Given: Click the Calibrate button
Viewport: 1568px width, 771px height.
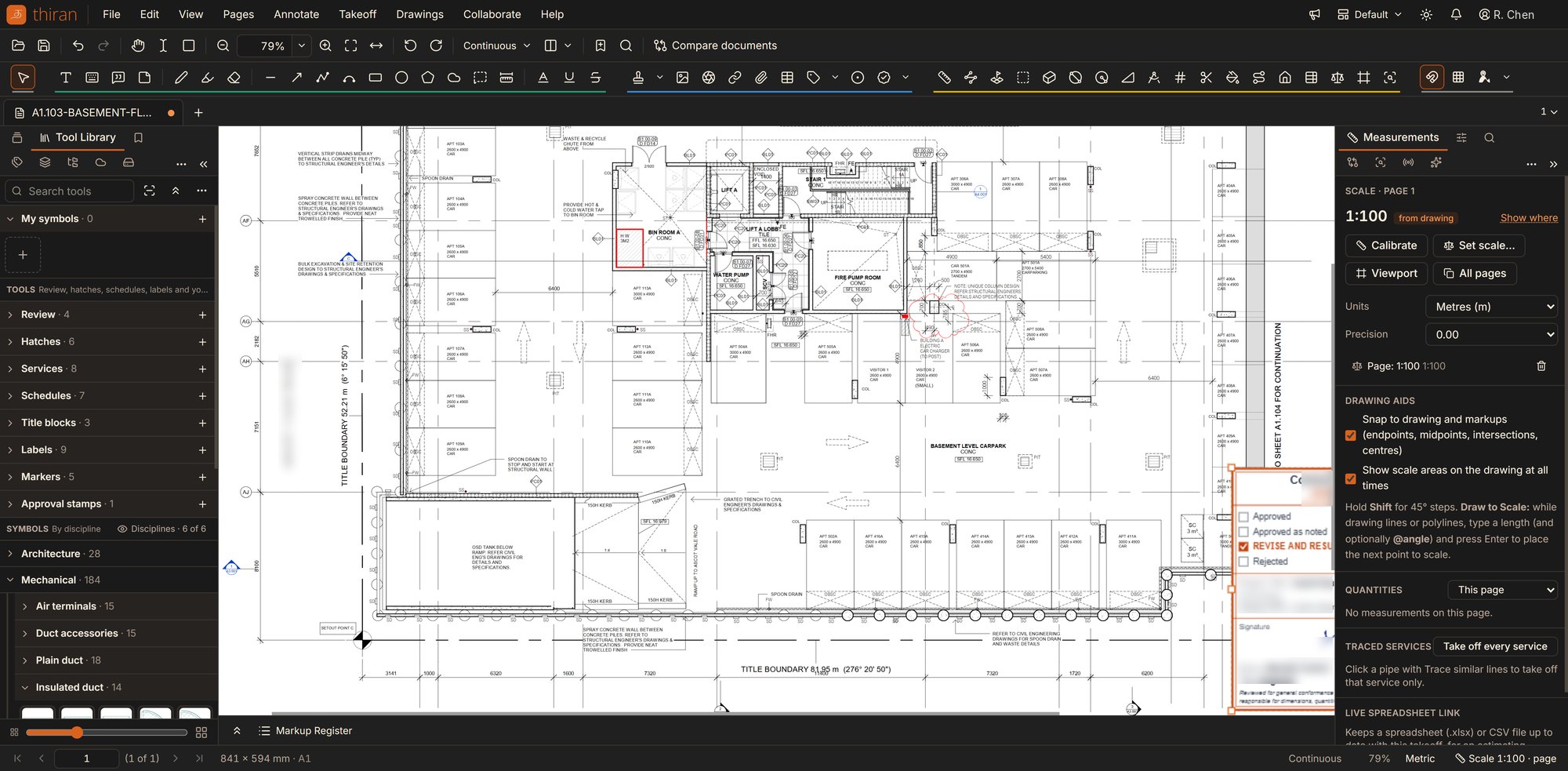Looking at the screenshot, I should (x=1386, y=245).
